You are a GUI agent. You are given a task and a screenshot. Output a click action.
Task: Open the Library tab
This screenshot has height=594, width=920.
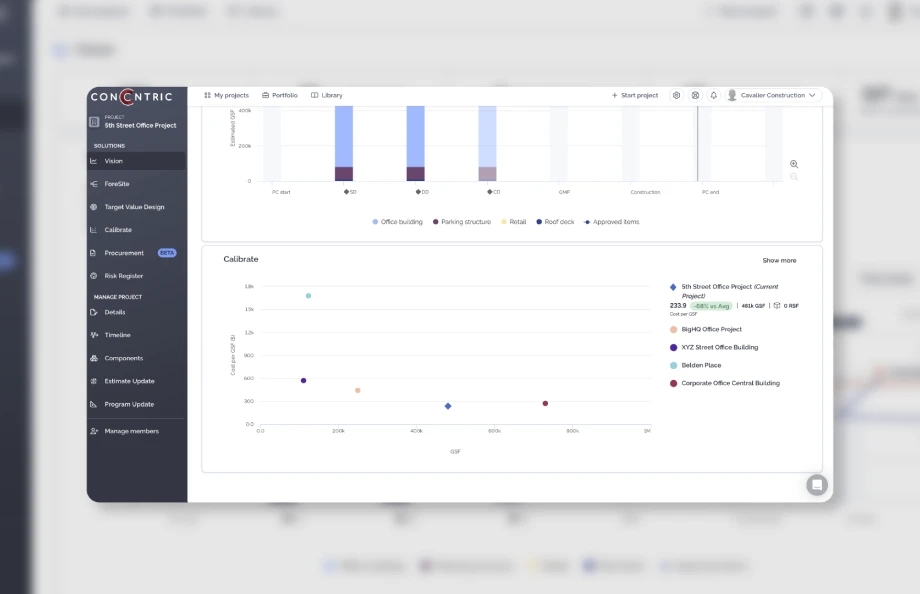pos(327,96)
